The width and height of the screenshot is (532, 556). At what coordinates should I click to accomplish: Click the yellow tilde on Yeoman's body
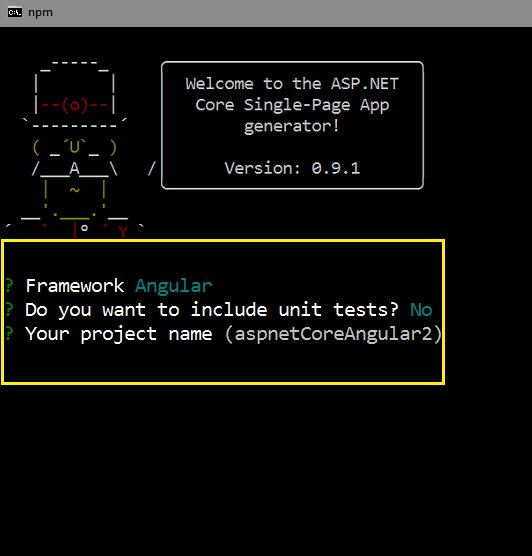(74, 190)
